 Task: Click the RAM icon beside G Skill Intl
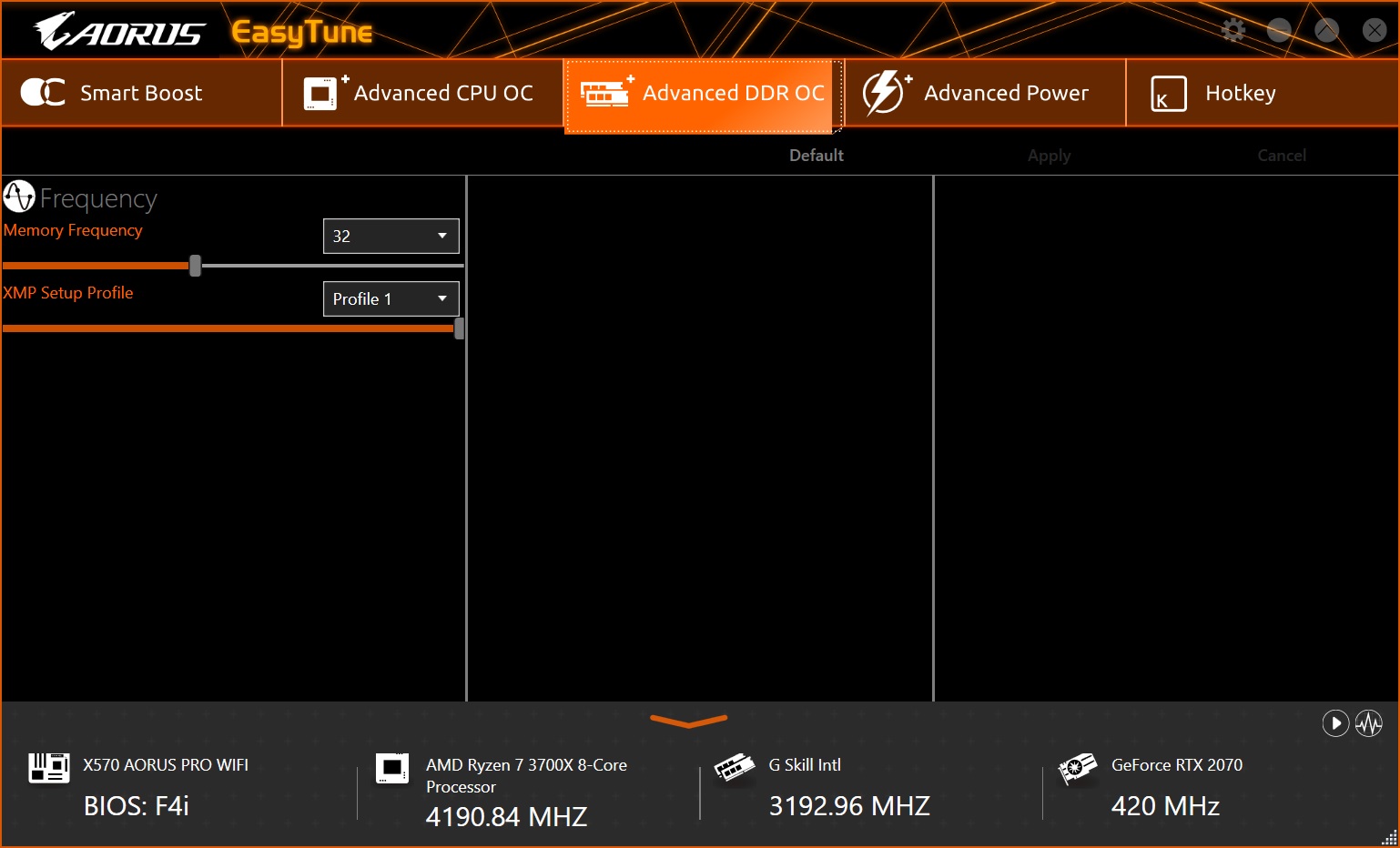click(x=735, y=767)
